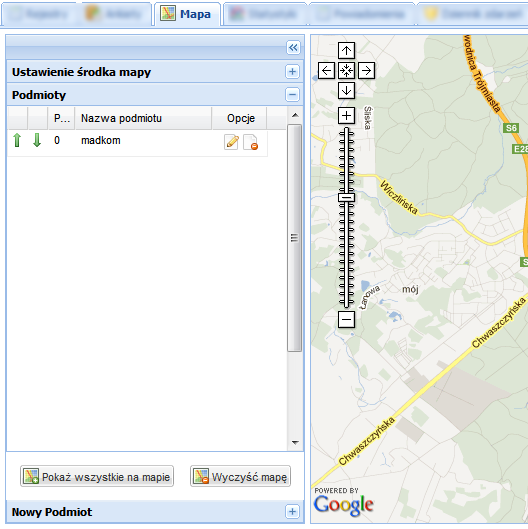Image resolution: width=528 pixels, height=529 pixels.
Task: Collapse the left panel with double chevron
Action: pos(293,48)
